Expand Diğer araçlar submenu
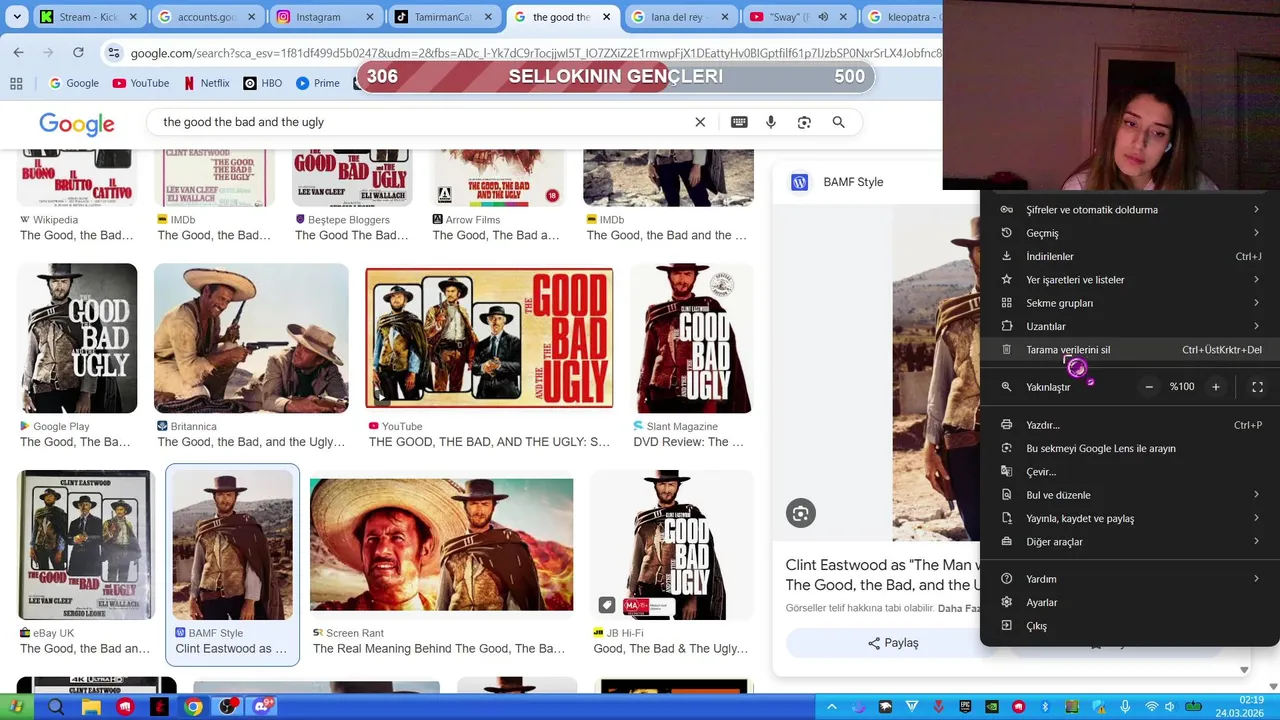Screen dimensions: 1280x720 1130,542
